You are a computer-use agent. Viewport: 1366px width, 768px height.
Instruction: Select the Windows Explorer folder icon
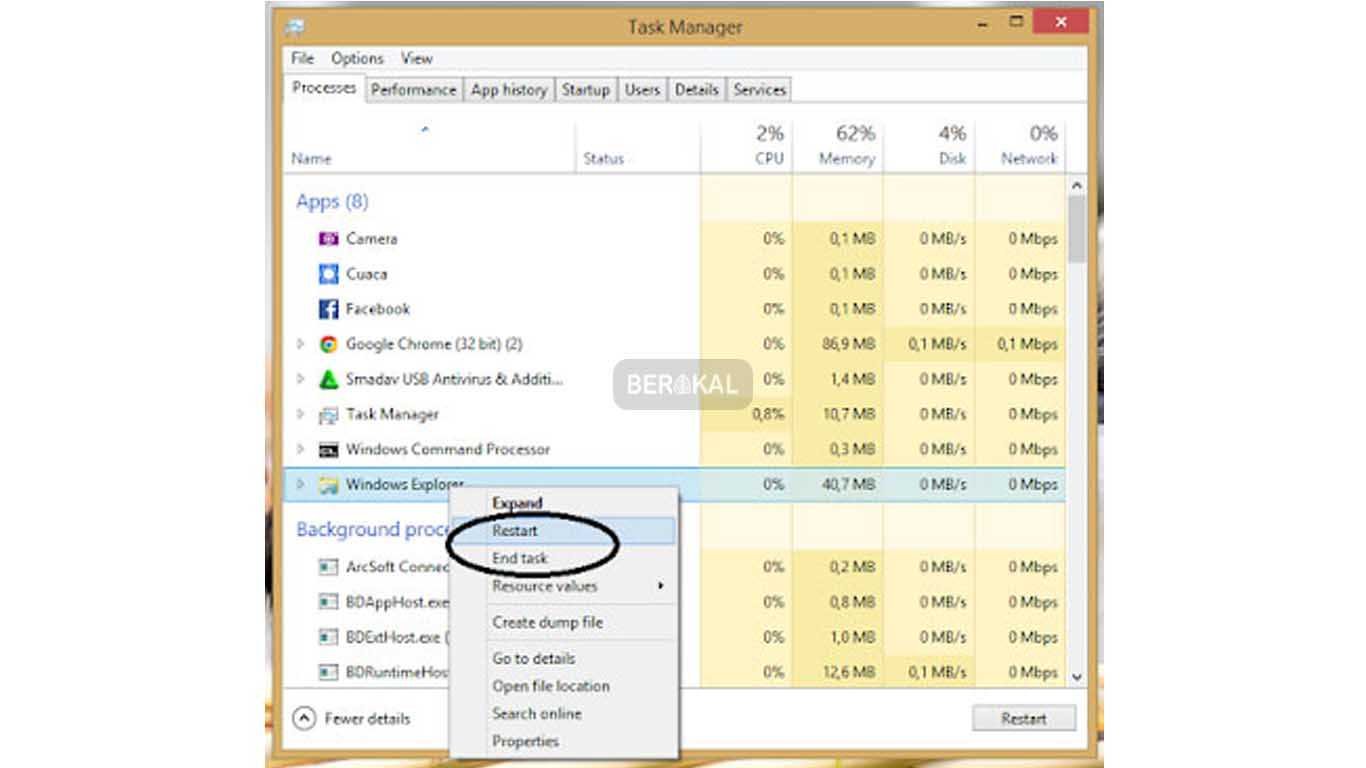tap(328, 485)
